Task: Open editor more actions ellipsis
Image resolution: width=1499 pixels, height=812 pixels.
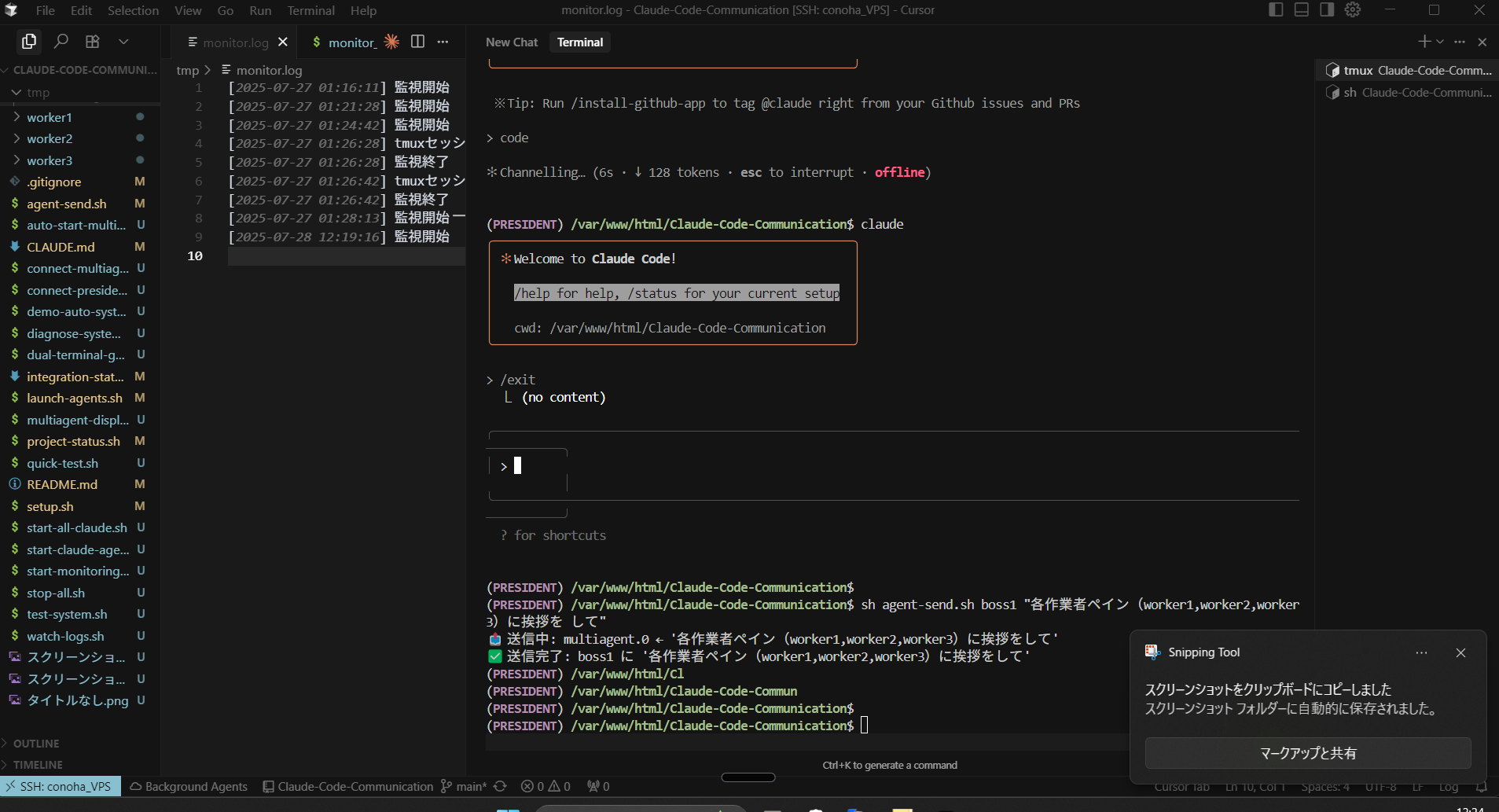Action: (443, 42)
